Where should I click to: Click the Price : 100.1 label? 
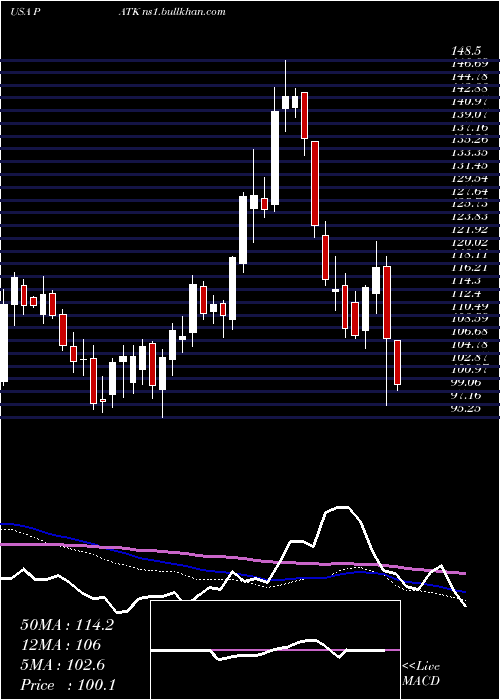point(68,685)
